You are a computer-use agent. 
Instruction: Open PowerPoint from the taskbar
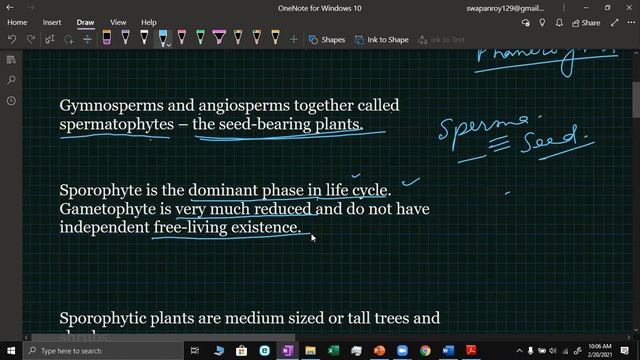(x=379, y=351)
